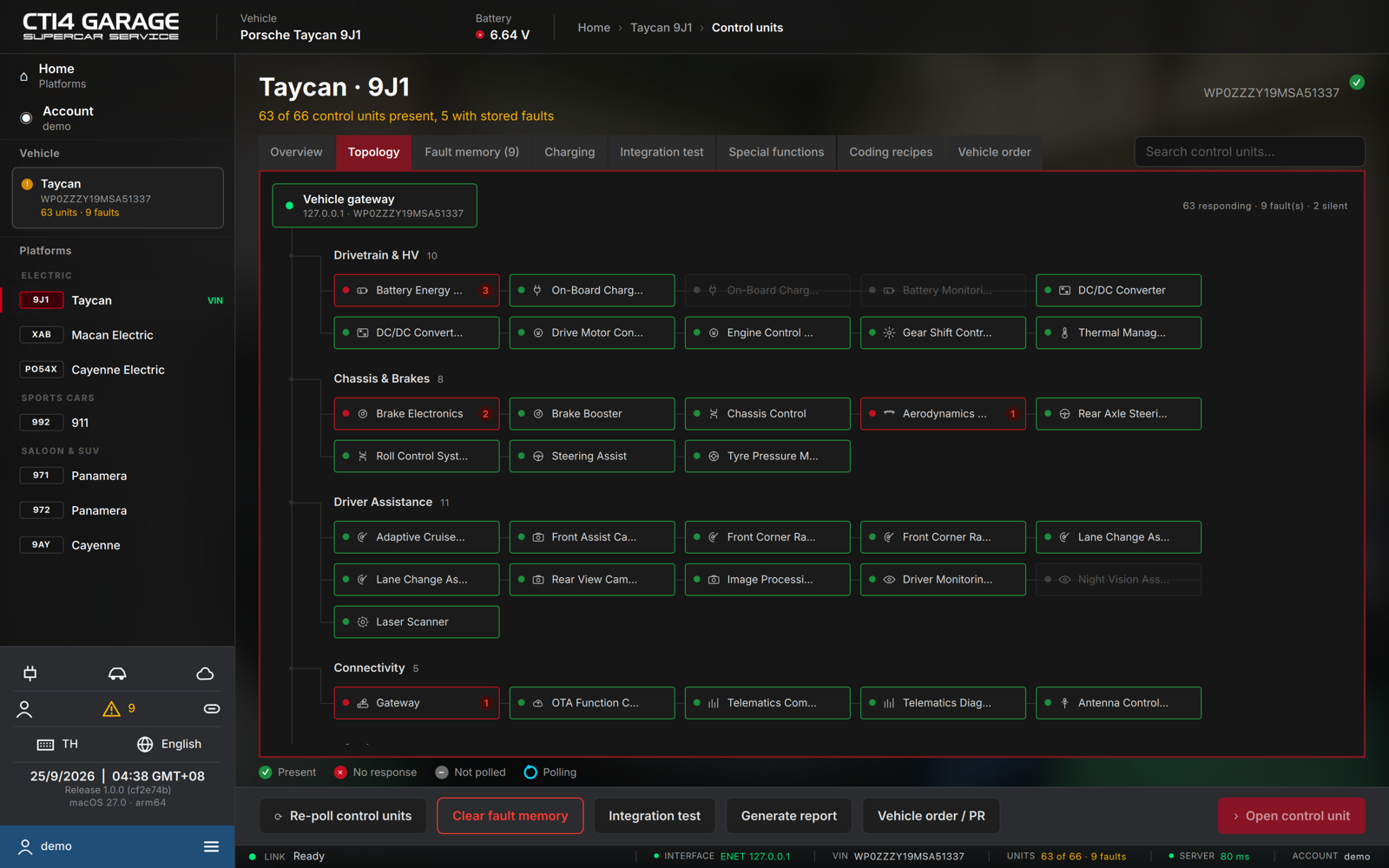Open the Vehicle order tab
Image resolution: width=1389 pixels, height=868 pixels.
coord(994,152)
